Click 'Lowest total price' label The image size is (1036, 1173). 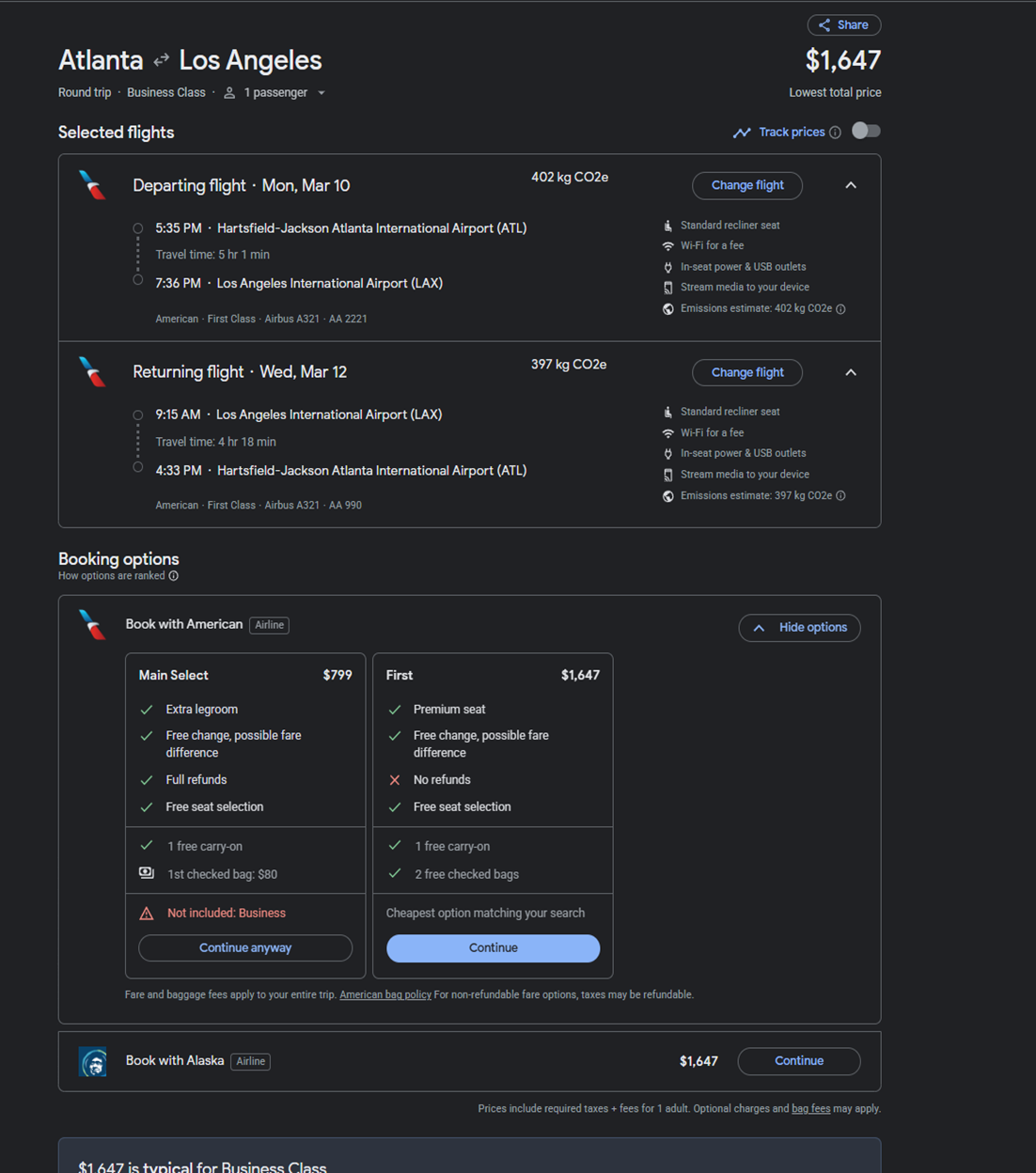tap(835, 93)
